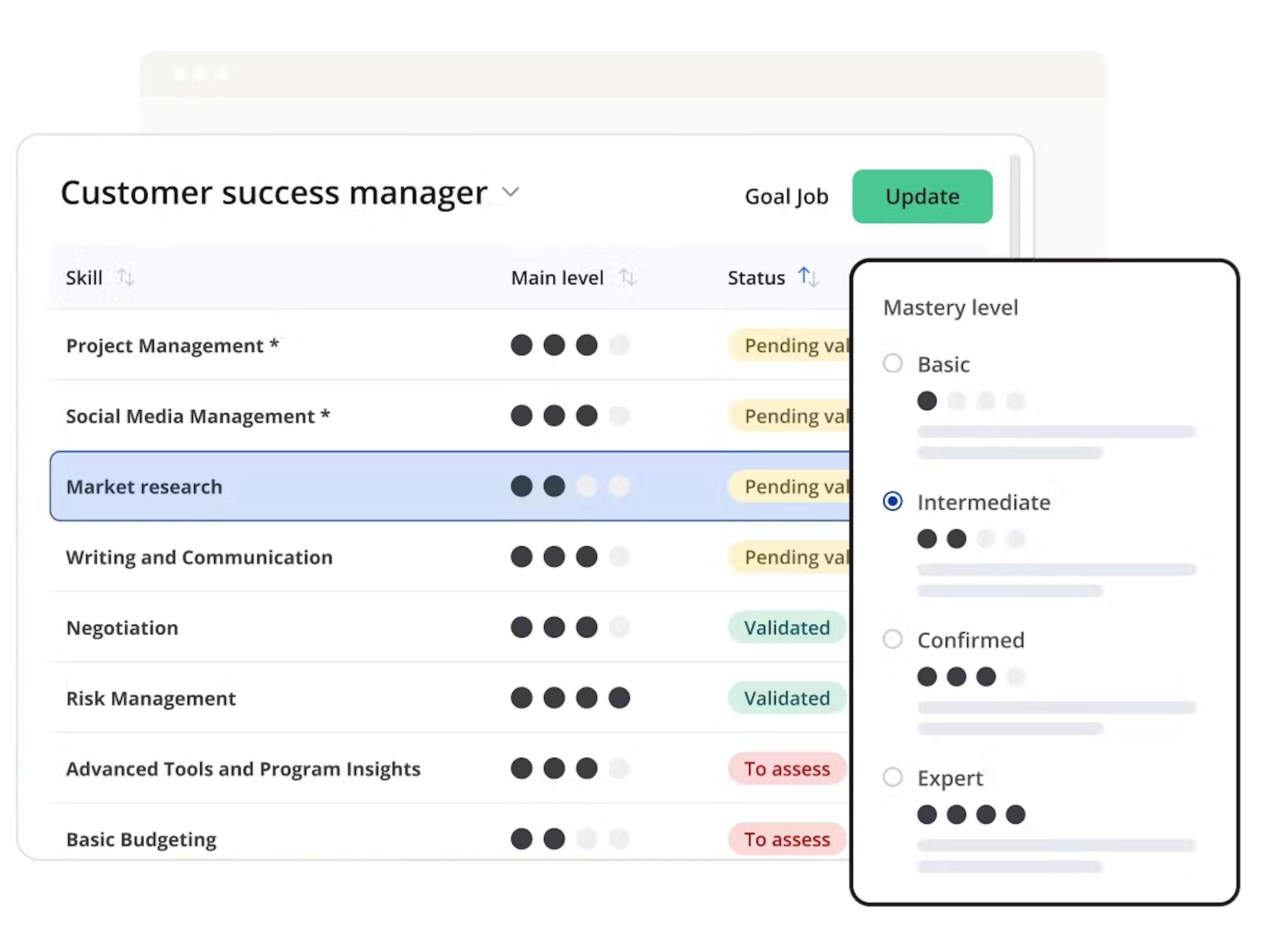Select the Social Media Management * row
The height and width of the screenshot is (952, 1269).
pyautogui.click(x=451, y=416)
